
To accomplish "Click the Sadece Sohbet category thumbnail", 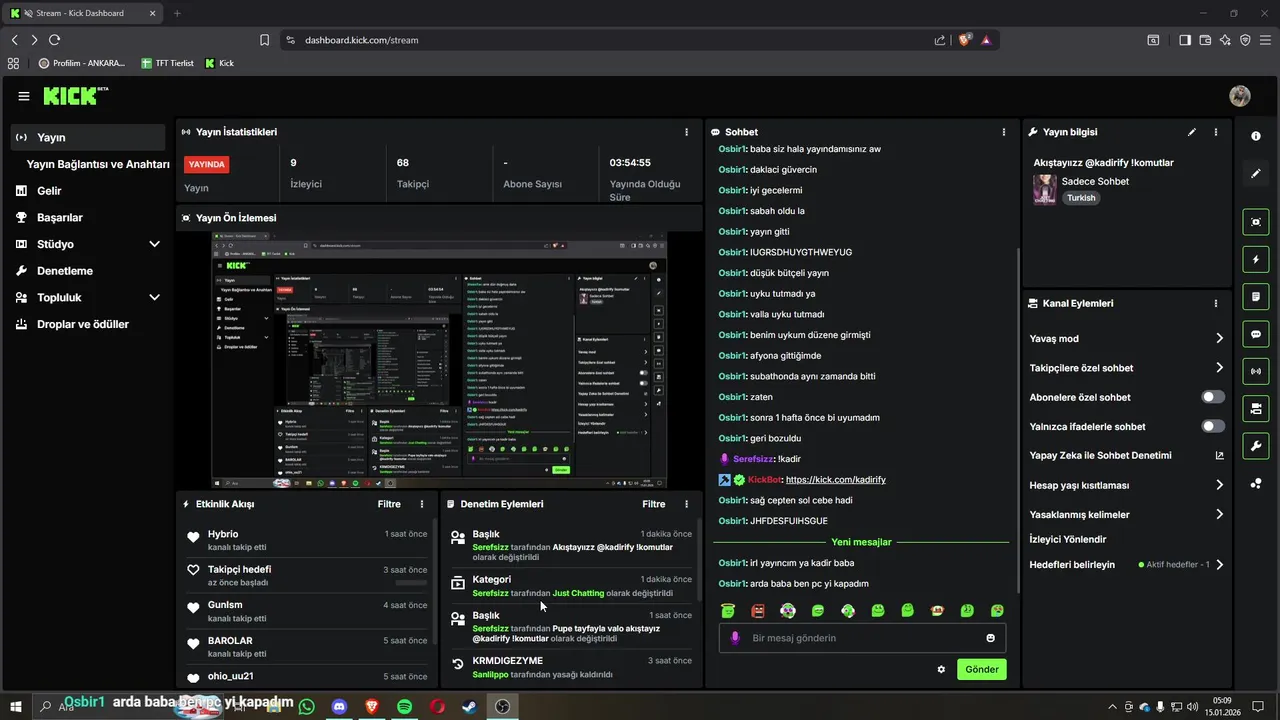I will 1045,189.
